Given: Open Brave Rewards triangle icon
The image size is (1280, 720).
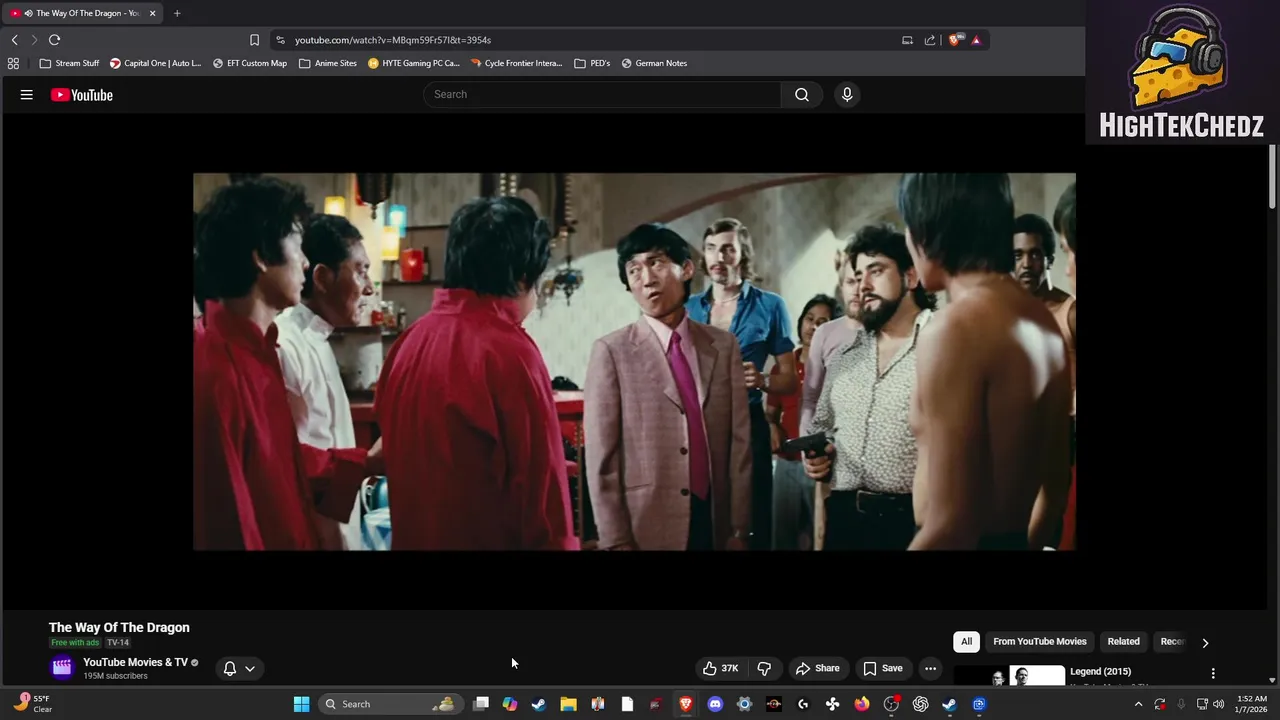Looking at the screenshot, I should [976, 40].
